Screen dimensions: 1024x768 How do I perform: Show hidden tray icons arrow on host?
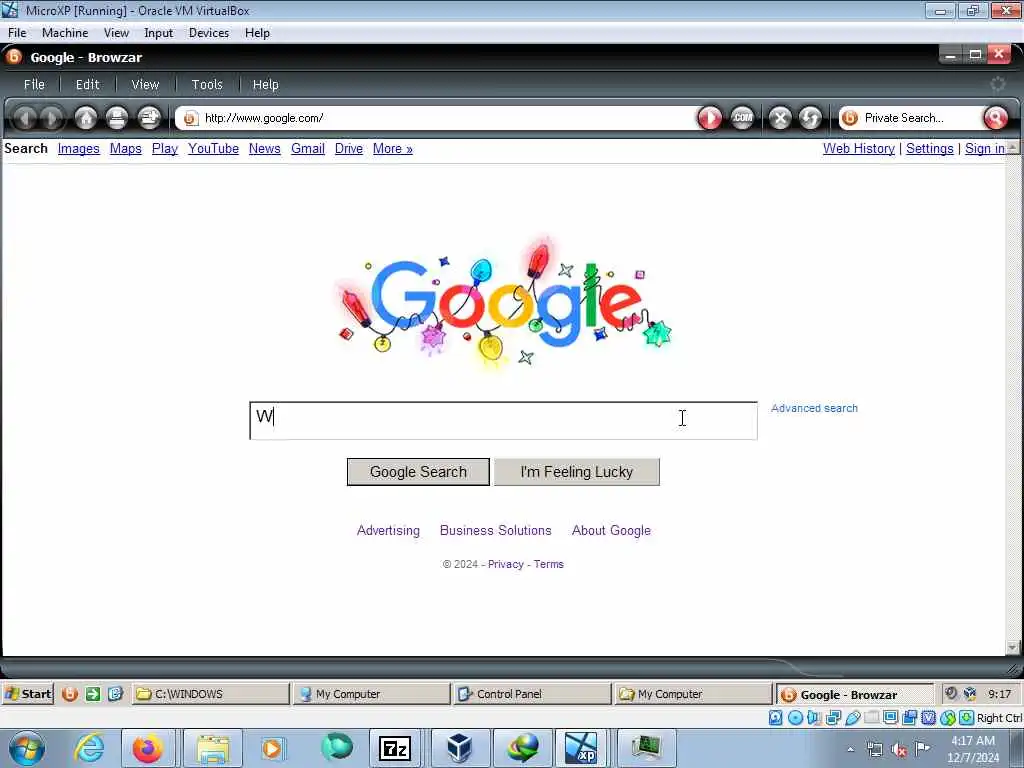[851, 750]
